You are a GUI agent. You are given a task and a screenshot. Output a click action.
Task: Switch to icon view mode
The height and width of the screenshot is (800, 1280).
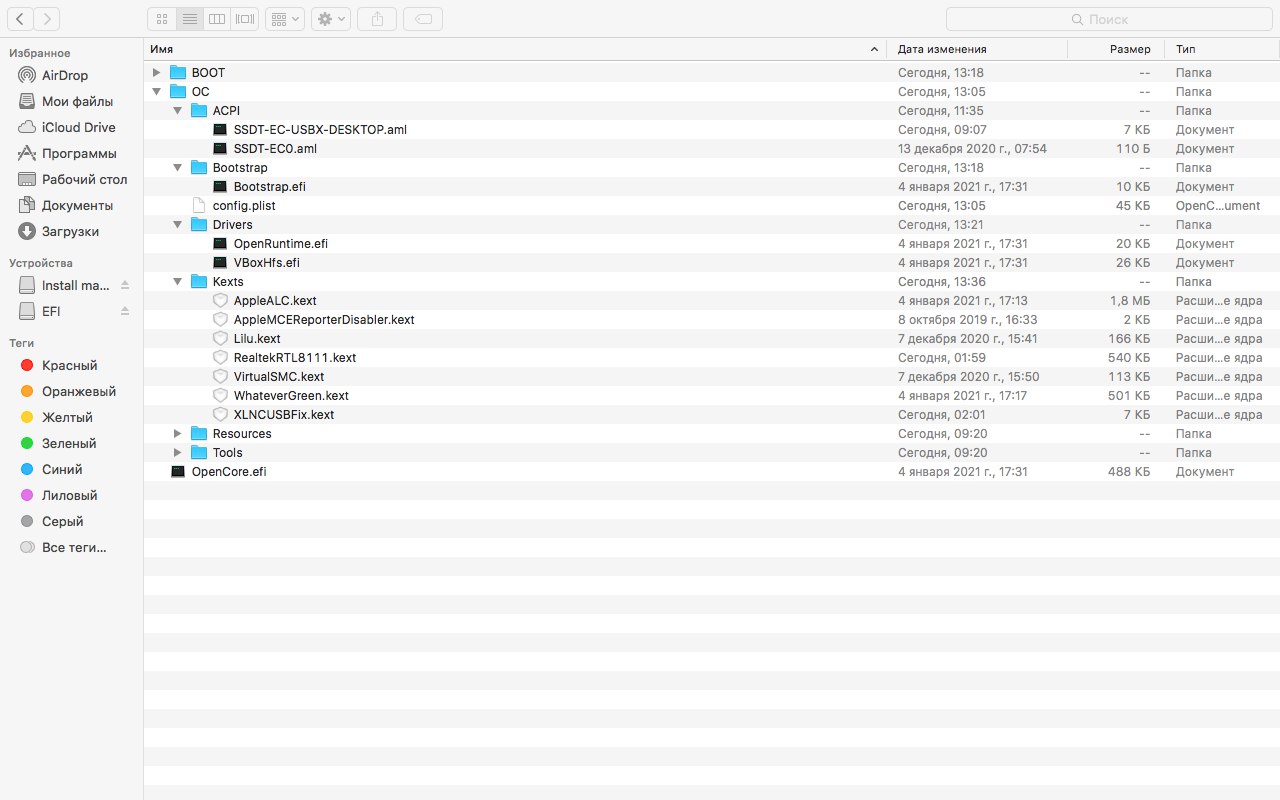click(x=161, y=18)
